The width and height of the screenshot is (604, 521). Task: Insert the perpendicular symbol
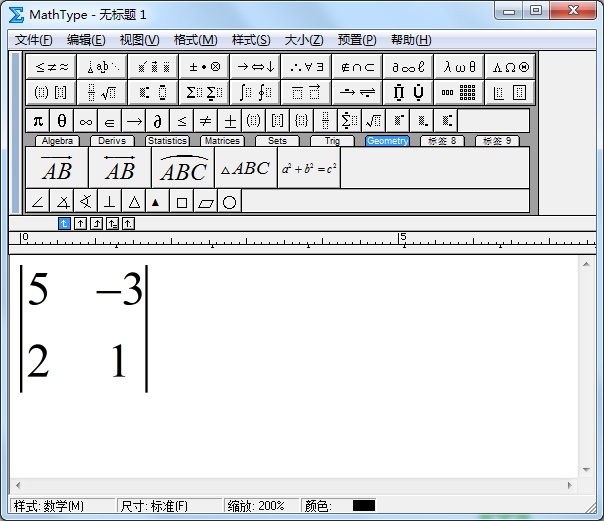coord(110,202)
